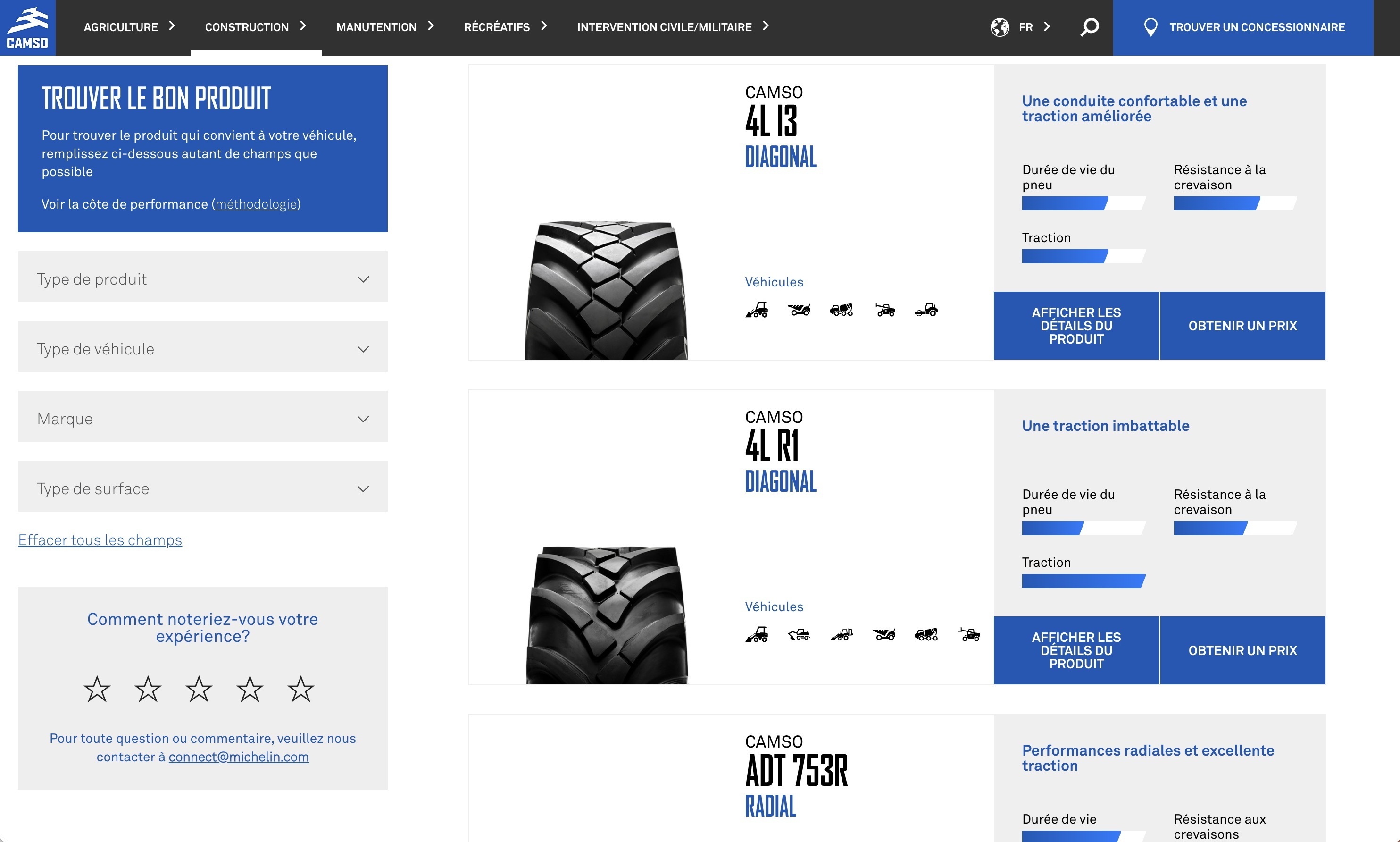Select the road roller icon for 4L I3
Image resolution: width=1400 pixels, height=842 pixels.
[x=926, y=310]
